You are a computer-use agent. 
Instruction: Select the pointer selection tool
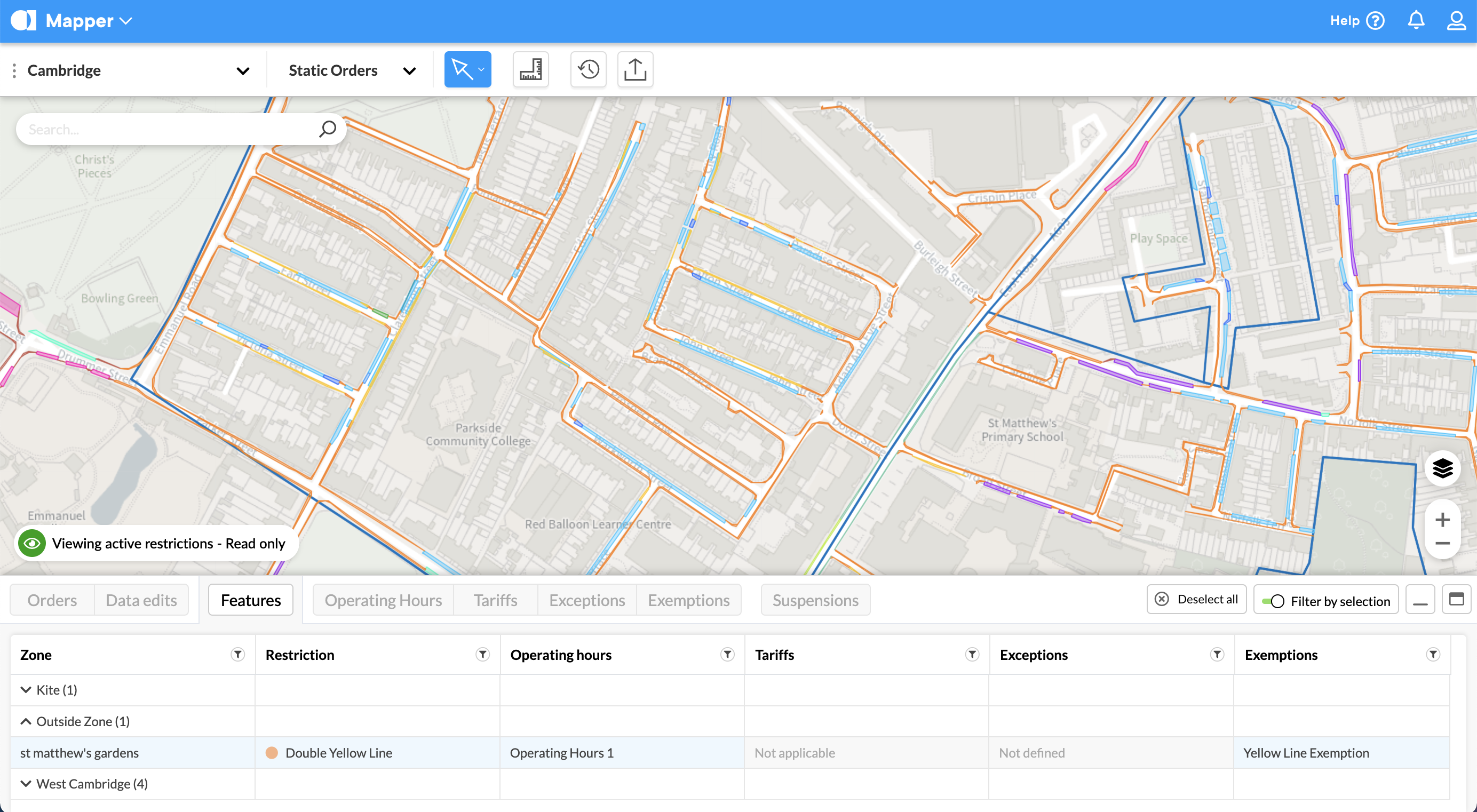(x=462, y=70)
